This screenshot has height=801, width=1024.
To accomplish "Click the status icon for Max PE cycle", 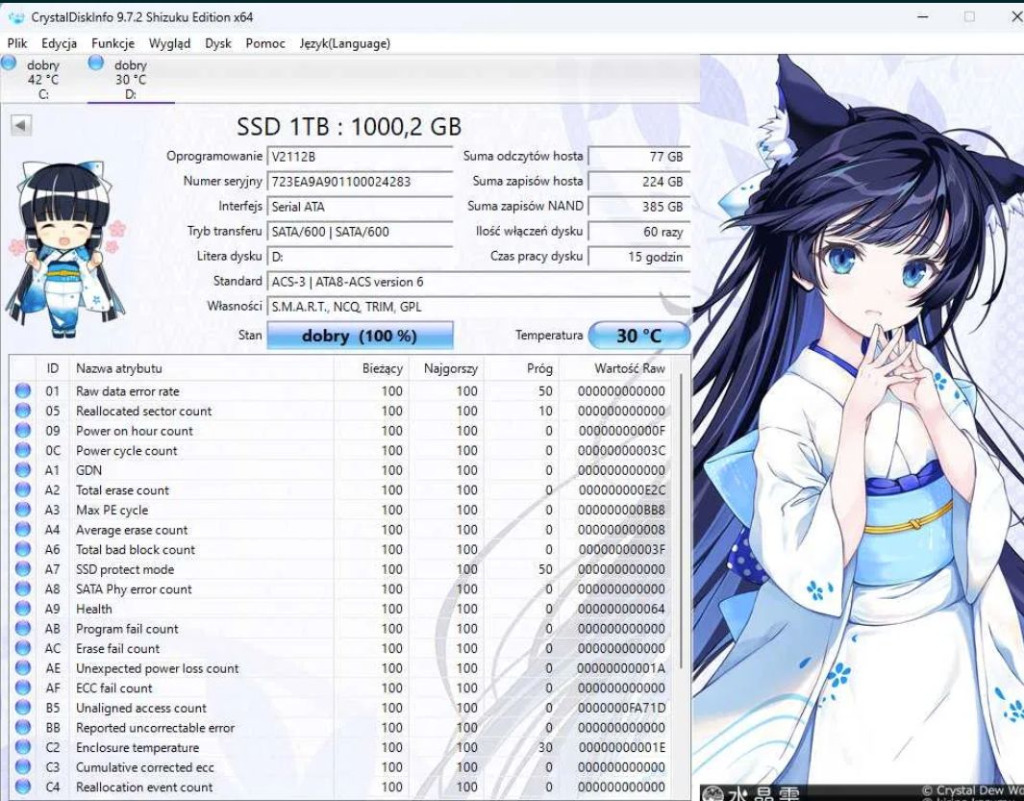I will tap(23, 509).
